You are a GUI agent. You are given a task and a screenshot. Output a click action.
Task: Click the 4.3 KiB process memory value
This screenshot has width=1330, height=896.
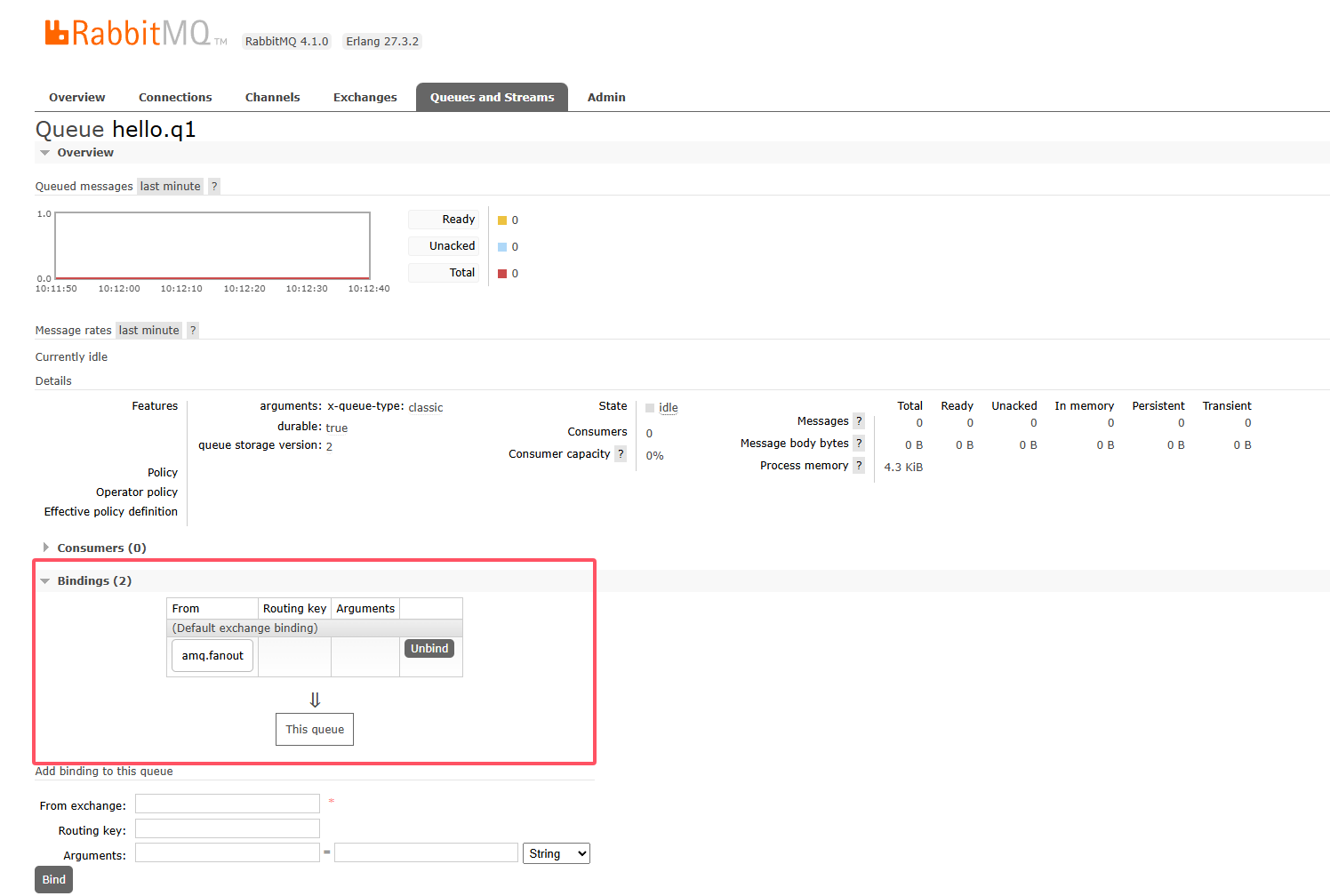(x=903, y=468)
